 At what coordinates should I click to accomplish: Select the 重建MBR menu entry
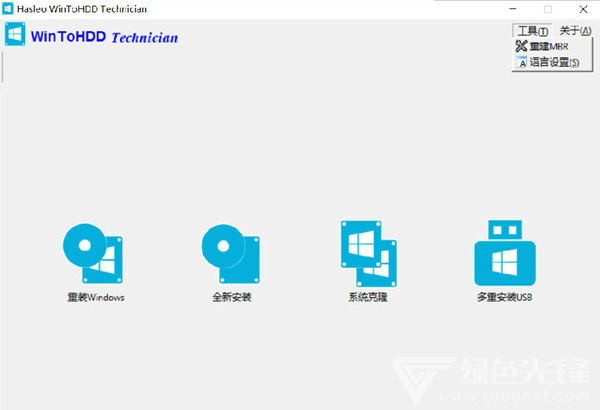coord(552,46)
